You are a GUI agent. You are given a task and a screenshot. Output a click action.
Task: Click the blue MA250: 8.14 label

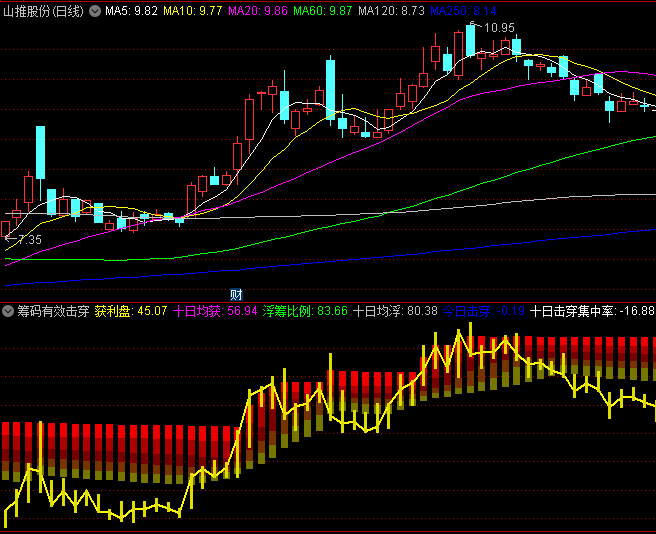(463, 11)
